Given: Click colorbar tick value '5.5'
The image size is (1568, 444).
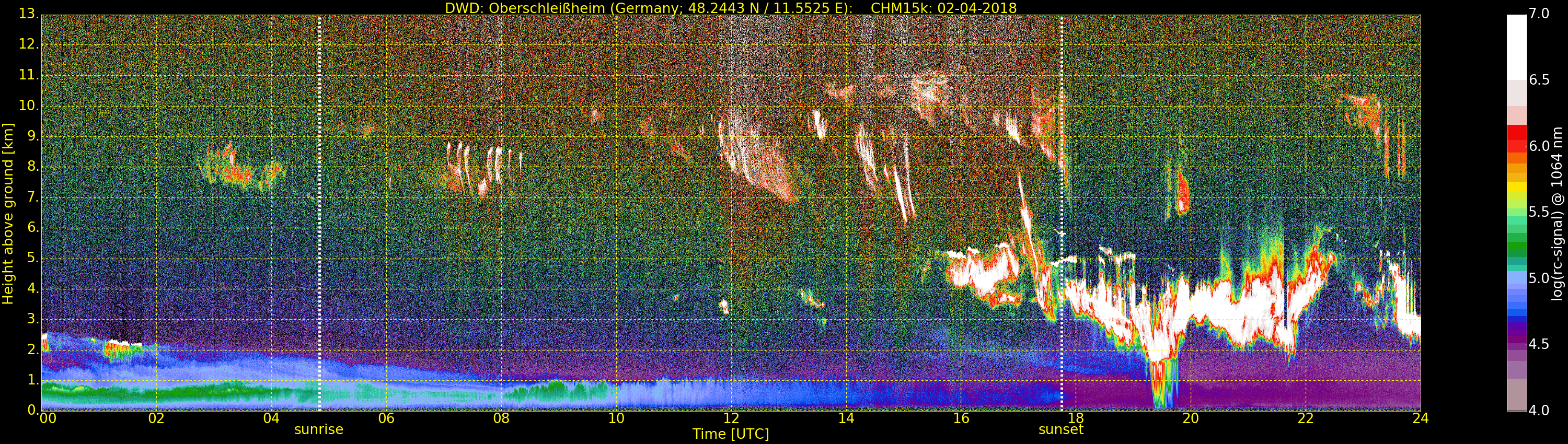Looking at the screenshot, I should (1539, 212).
